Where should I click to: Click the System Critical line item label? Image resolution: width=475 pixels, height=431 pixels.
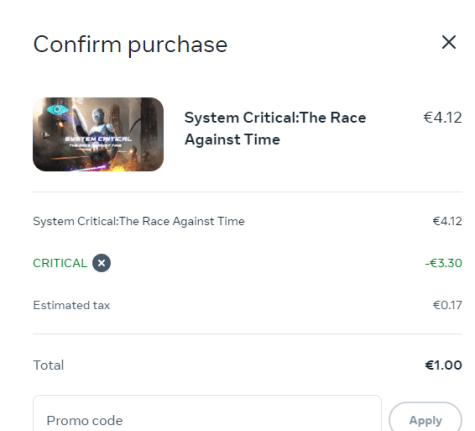point(139,221)
